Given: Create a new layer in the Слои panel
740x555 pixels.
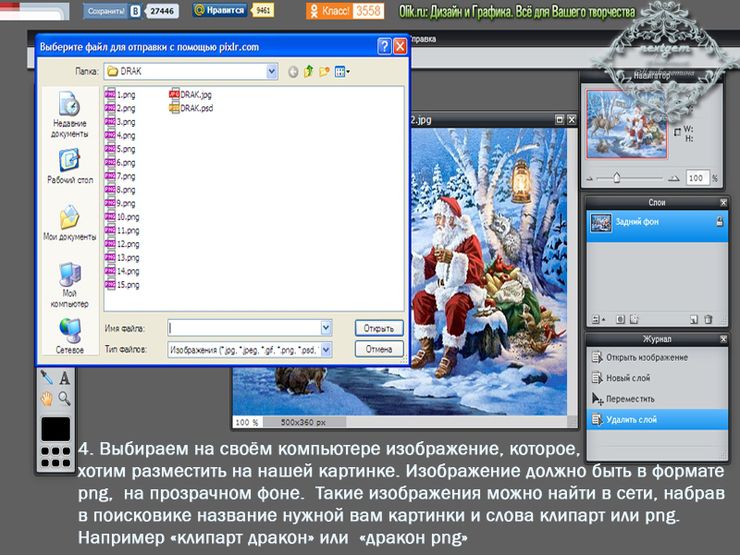Looking at the screenshot, I should (x=693, y=320).
